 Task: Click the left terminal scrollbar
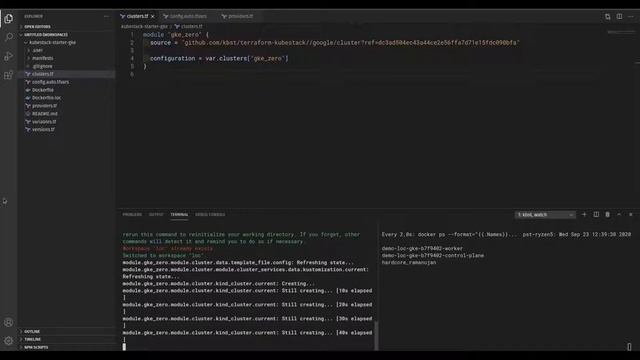pos(376,335)
